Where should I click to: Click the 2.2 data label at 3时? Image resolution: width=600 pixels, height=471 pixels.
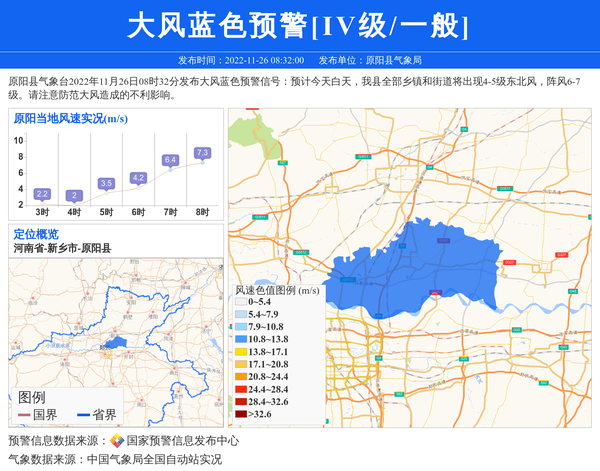tap(42, 194)
